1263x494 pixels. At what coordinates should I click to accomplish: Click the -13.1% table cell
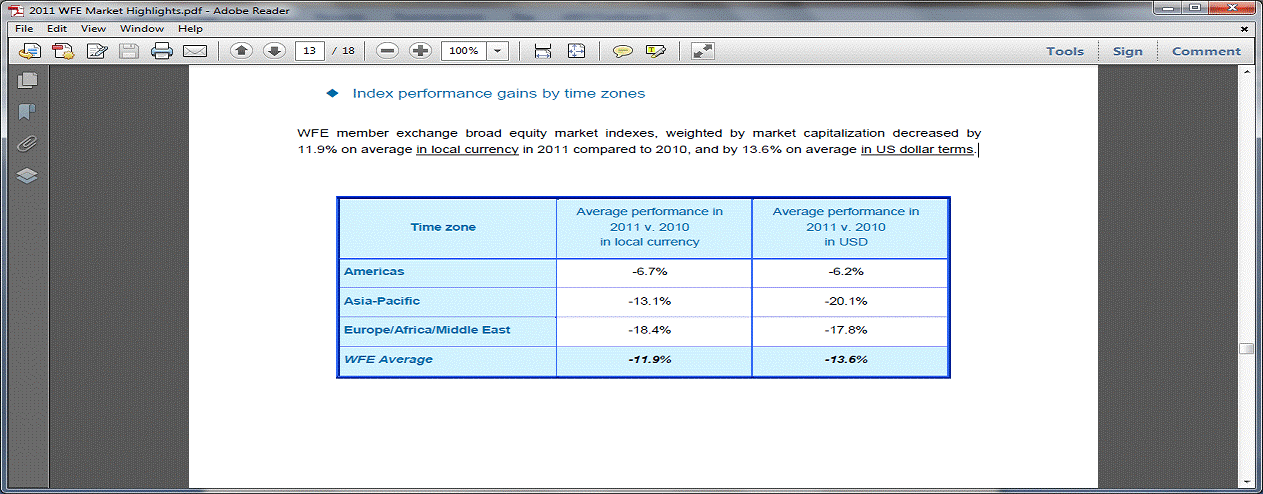654,300
